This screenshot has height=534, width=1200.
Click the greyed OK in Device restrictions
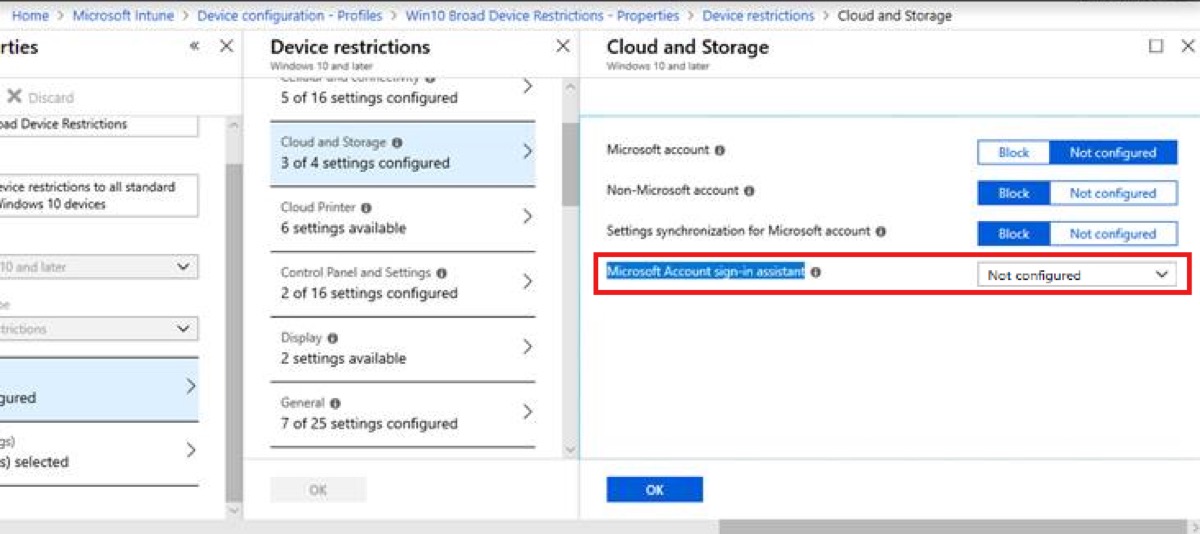(318, 489)
